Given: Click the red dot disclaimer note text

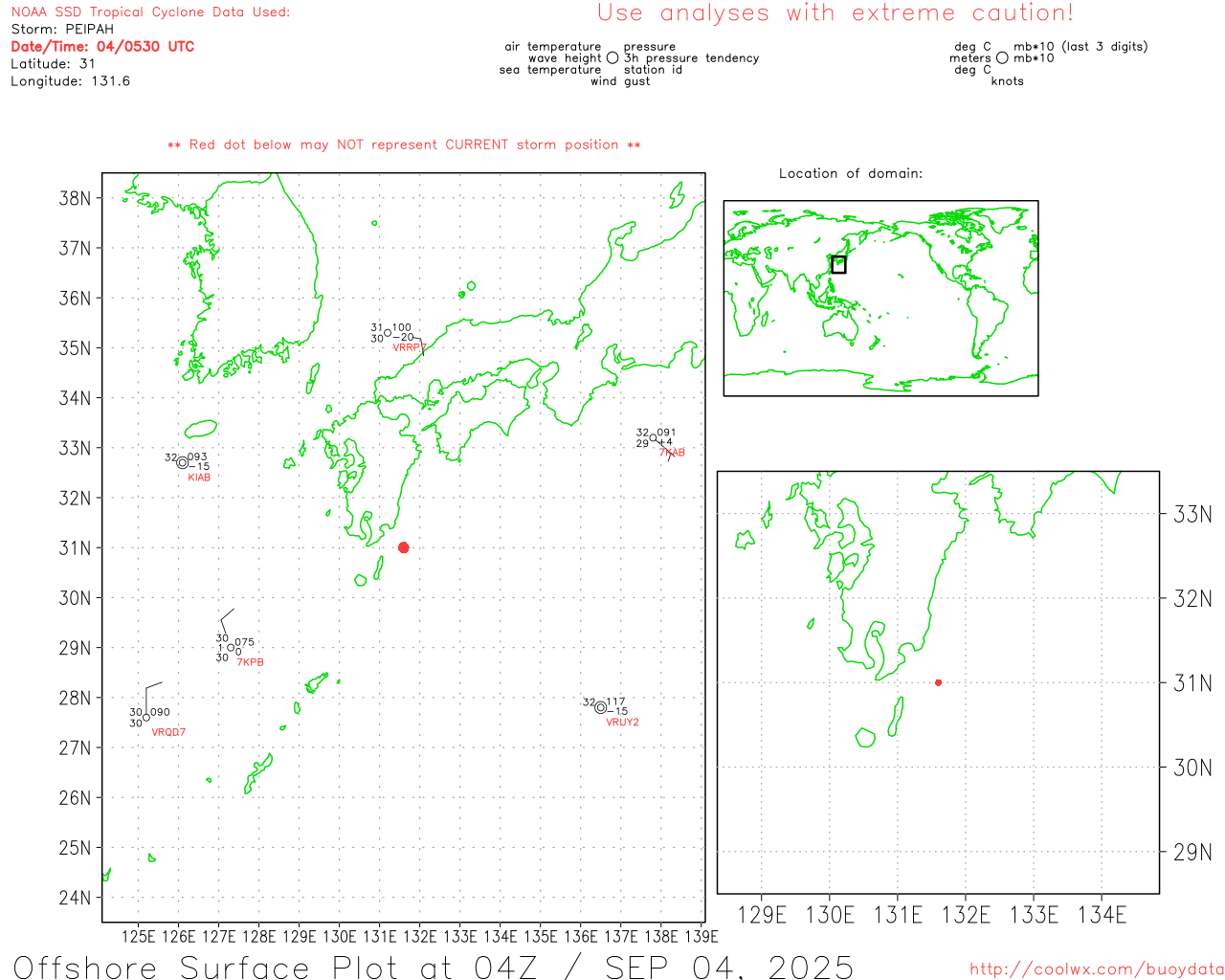Looking at the screenshot, I should pyautogui.click(x=404, y=145).
